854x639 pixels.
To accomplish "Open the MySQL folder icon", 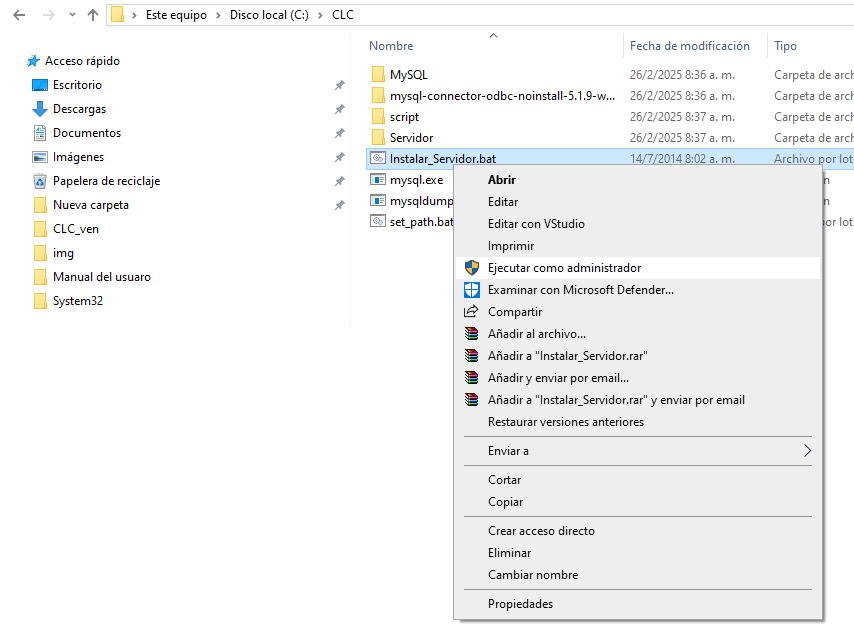I will (378, 75).
